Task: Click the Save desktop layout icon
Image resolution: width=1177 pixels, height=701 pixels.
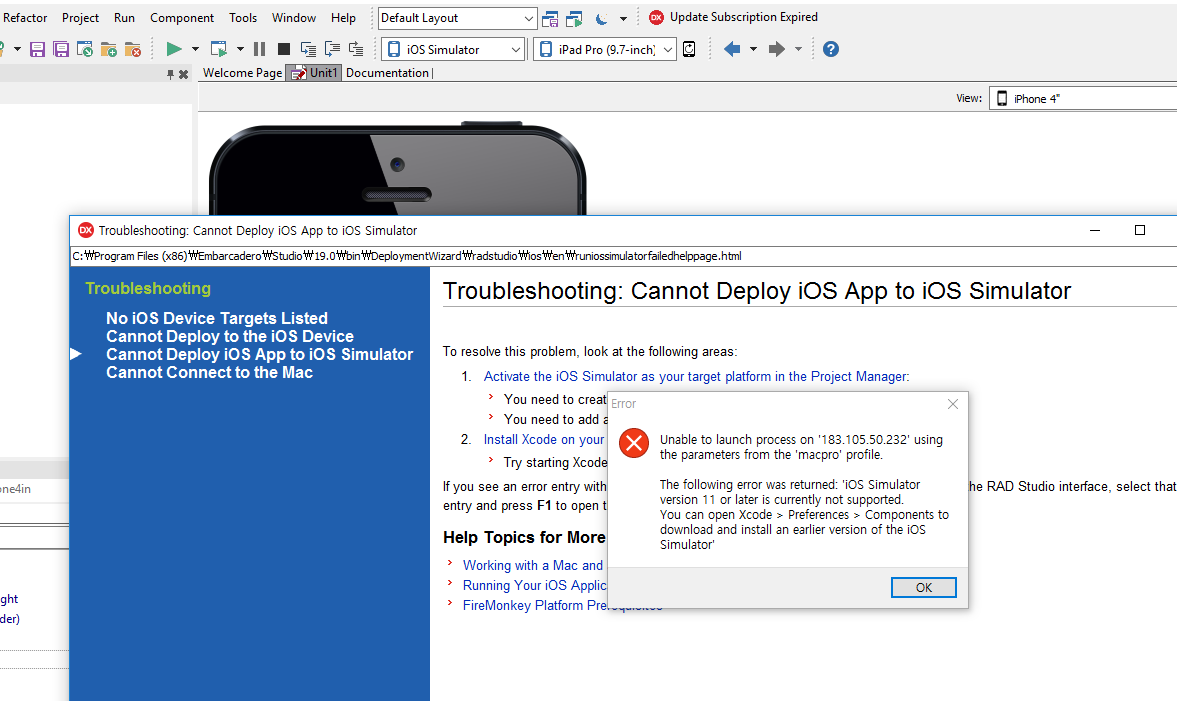Action: point(550,18)
